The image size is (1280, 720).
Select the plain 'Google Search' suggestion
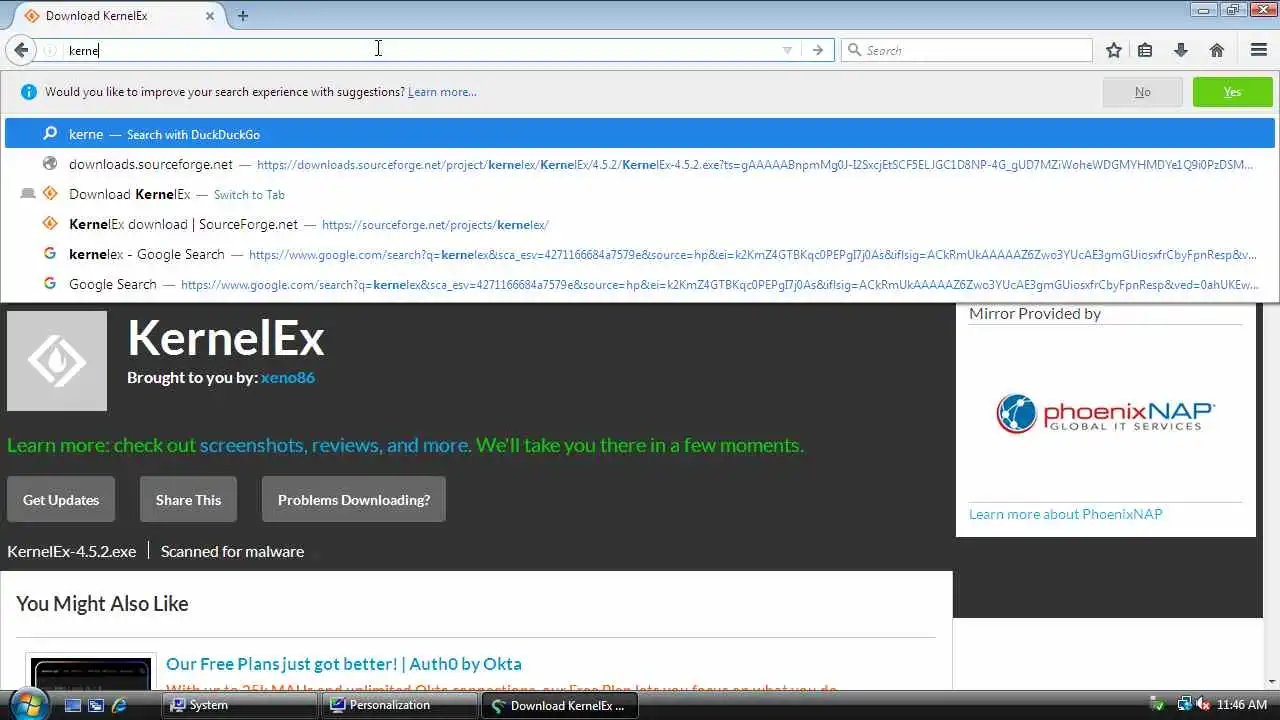click(x=640, y=284)
